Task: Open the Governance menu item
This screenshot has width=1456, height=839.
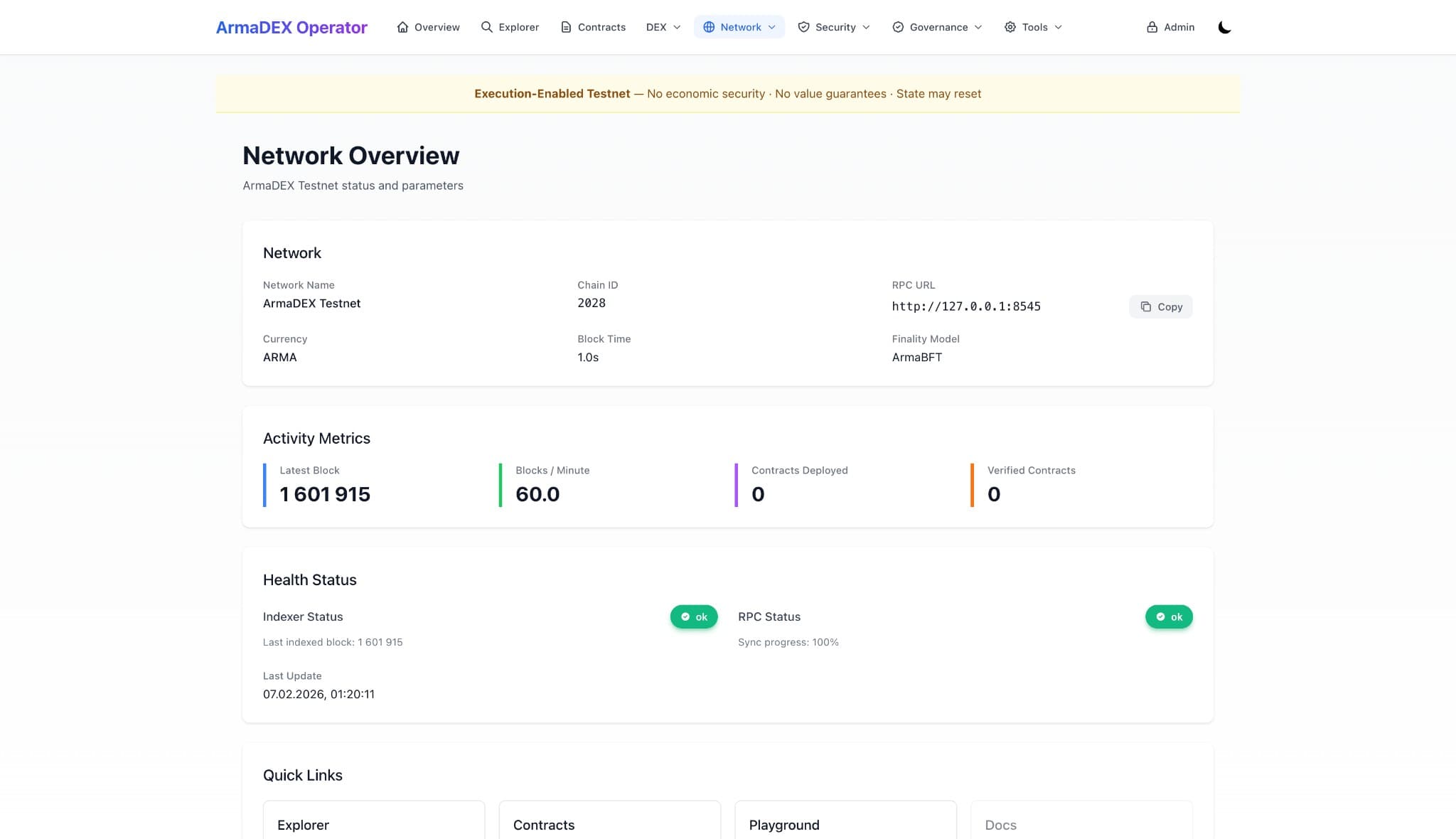Action: [938, 27]
